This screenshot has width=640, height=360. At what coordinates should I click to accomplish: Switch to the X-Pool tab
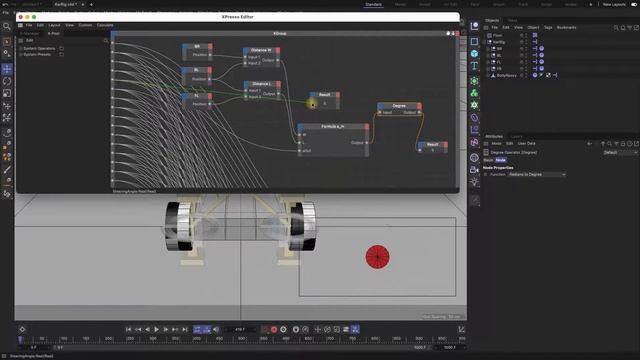53,33
